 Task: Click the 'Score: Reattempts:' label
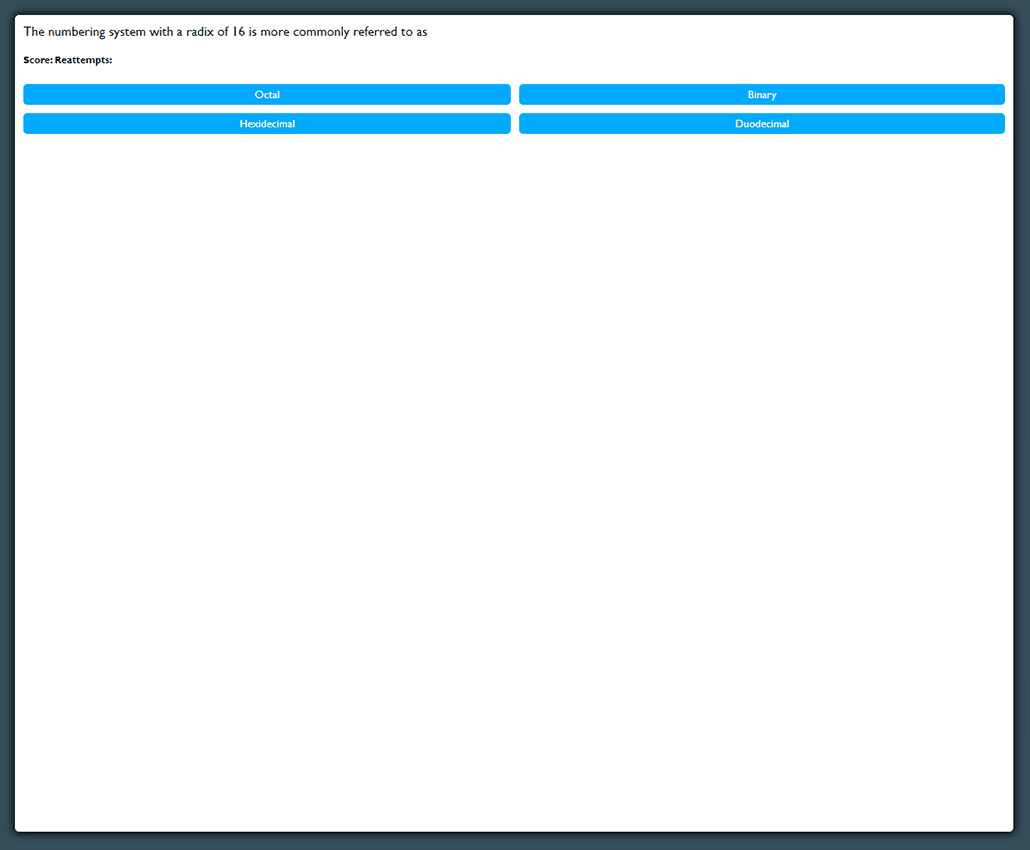(x=68, y=60)
